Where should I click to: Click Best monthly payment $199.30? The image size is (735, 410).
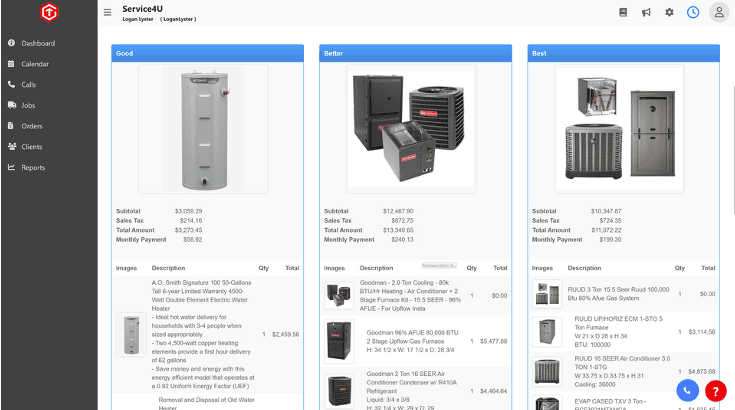(610, 239)
